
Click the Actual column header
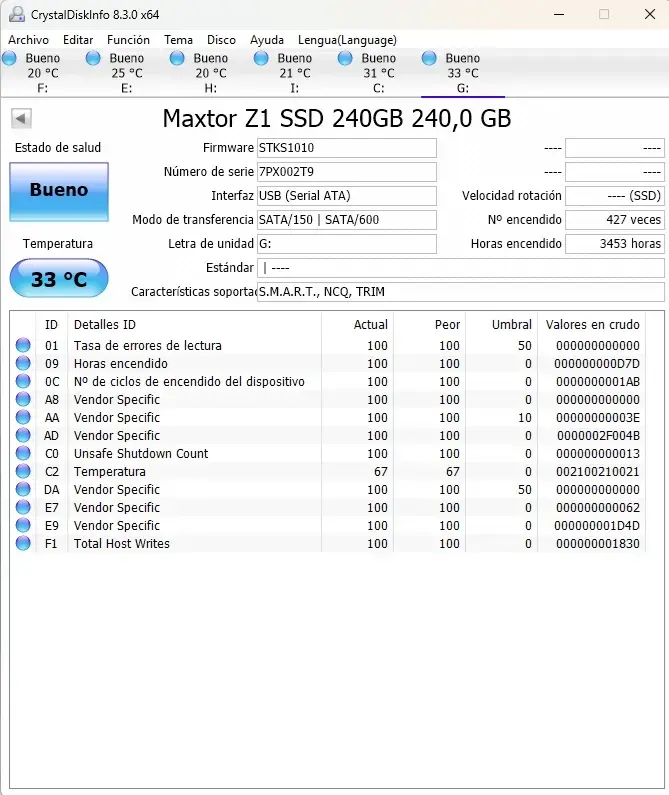(358, 324)
